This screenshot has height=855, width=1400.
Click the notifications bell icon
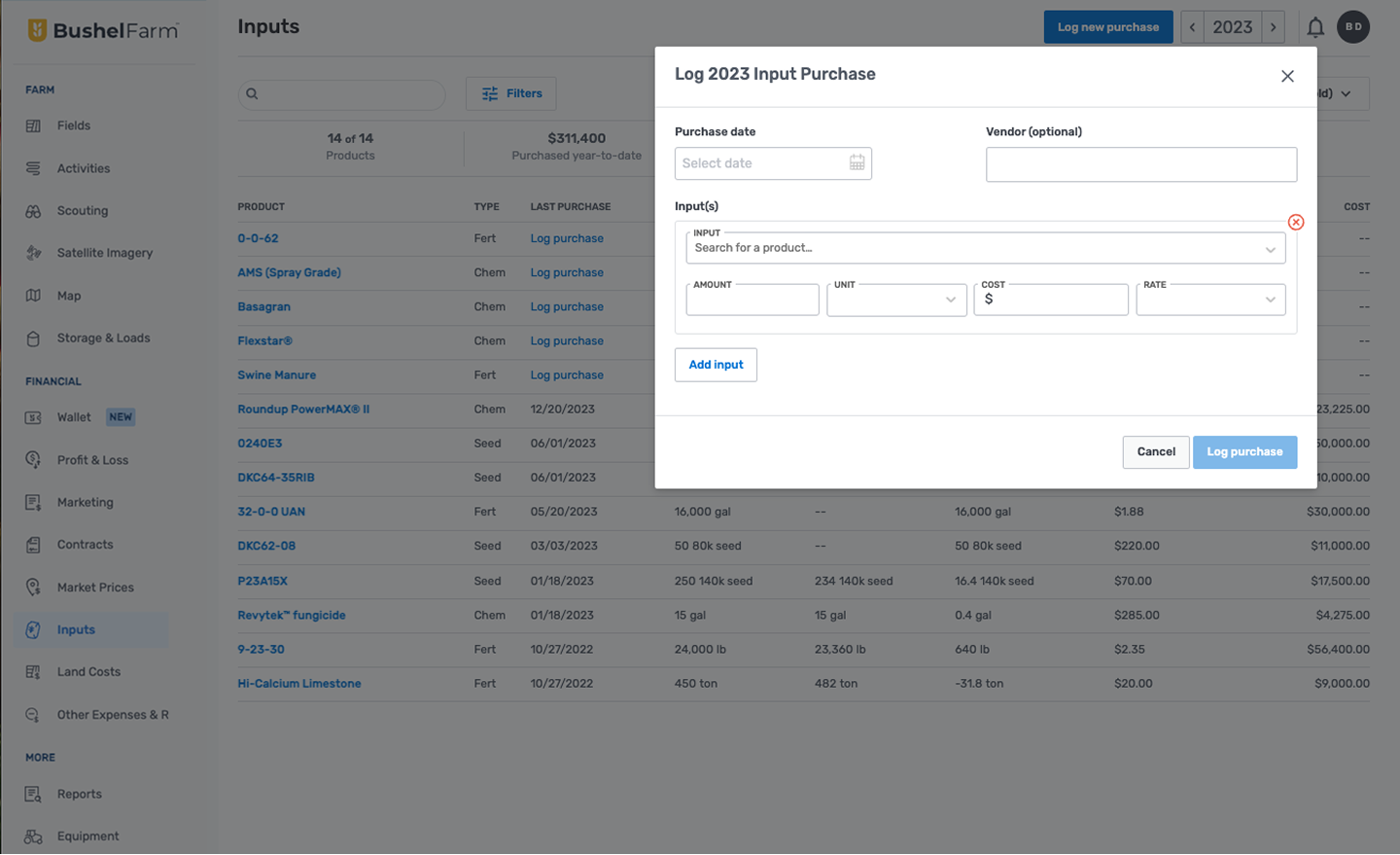1315,27
